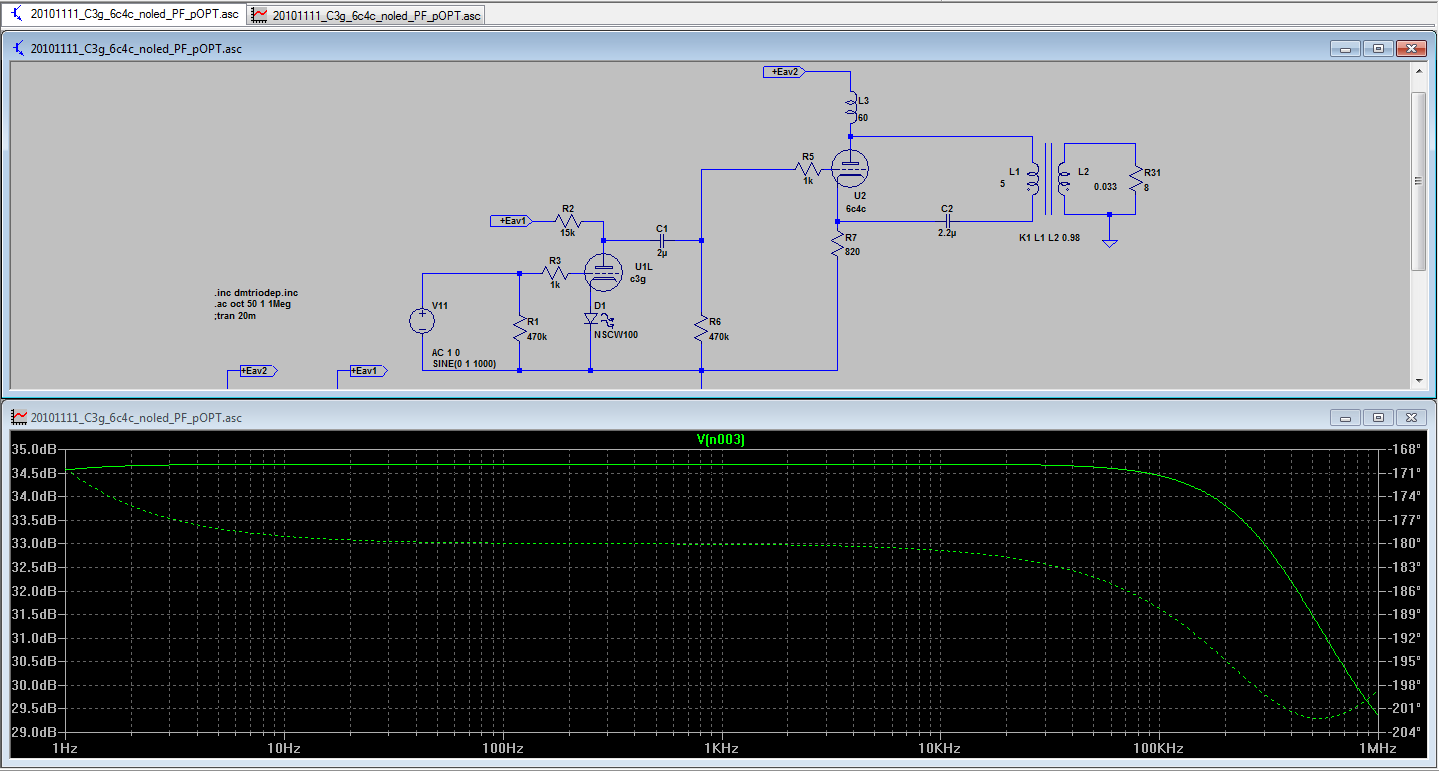Screen dimensions: 1439x771
Task: Click the SINE(0 1 1000) source value
Action: point(464,364)
